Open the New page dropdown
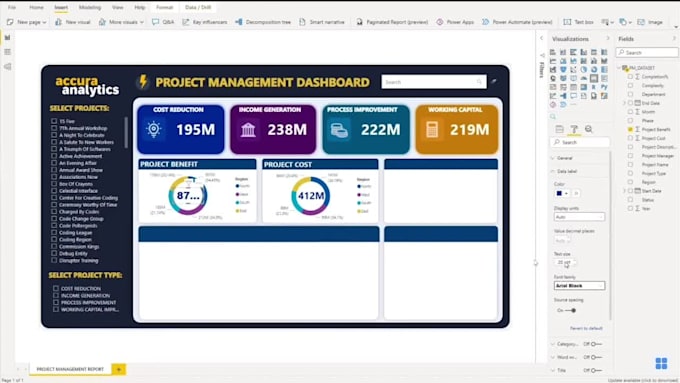This screenshot has height=383, width=680. pos(44,22)
